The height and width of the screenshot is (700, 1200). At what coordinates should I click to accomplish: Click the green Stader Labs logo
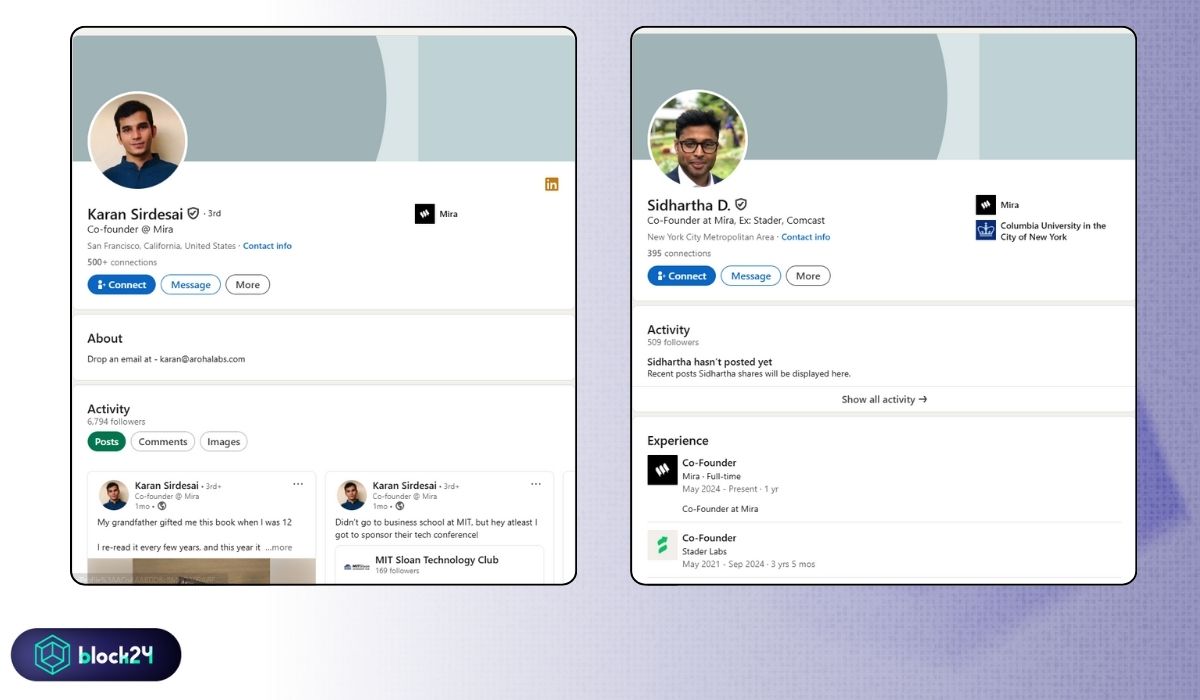click(662, 545)
